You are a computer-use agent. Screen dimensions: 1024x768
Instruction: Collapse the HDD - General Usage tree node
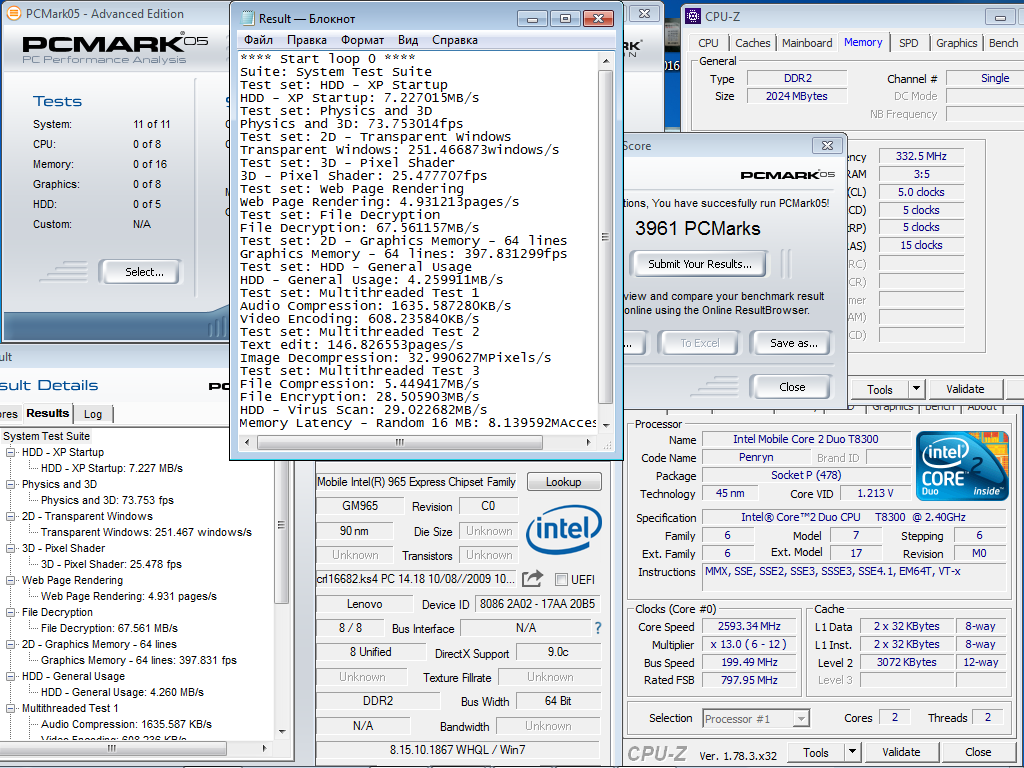[10, 676]
